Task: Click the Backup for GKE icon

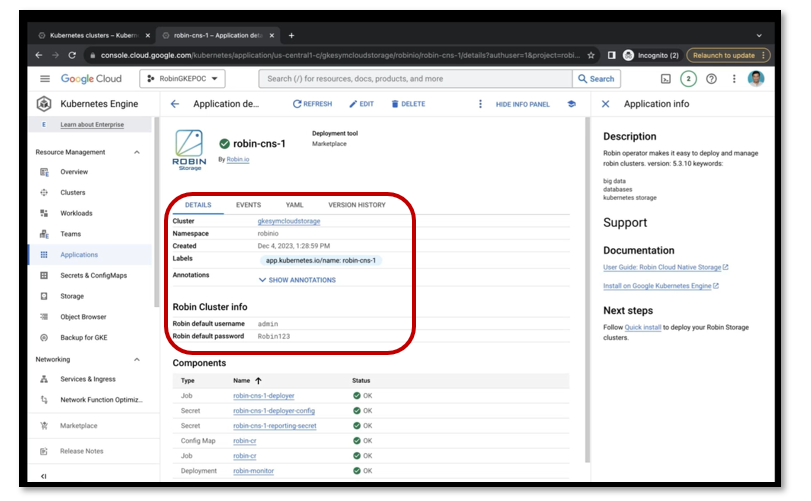Action: pos(44,337)
